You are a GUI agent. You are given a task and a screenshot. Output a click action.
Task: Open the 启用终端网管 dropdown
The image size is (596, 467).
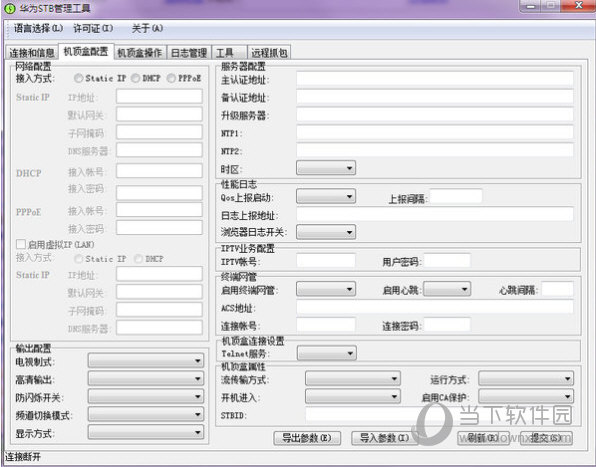pyautogui.click(x=326, y=290)
